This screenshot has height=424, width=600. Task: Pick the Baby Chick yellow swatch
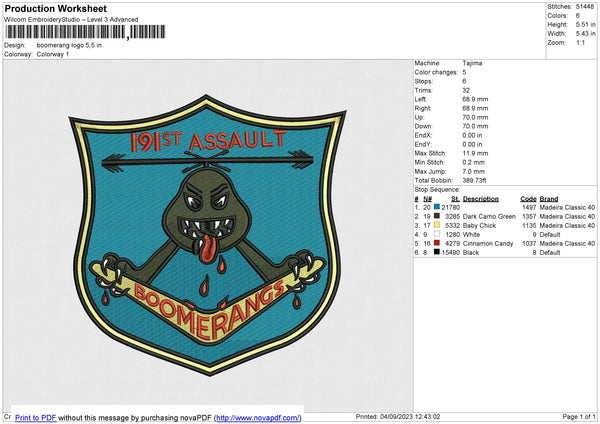(x=437, y=225)
